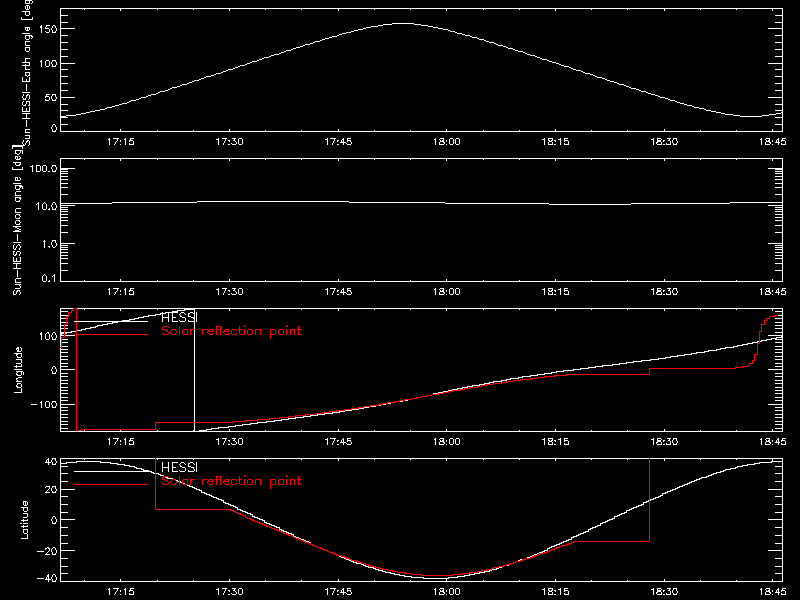Image resolution: width=800 pixels, height=600 pixels.
Task: Click the Sun-HESSI-Earth angle axis label
Action: tap(28, 72)
